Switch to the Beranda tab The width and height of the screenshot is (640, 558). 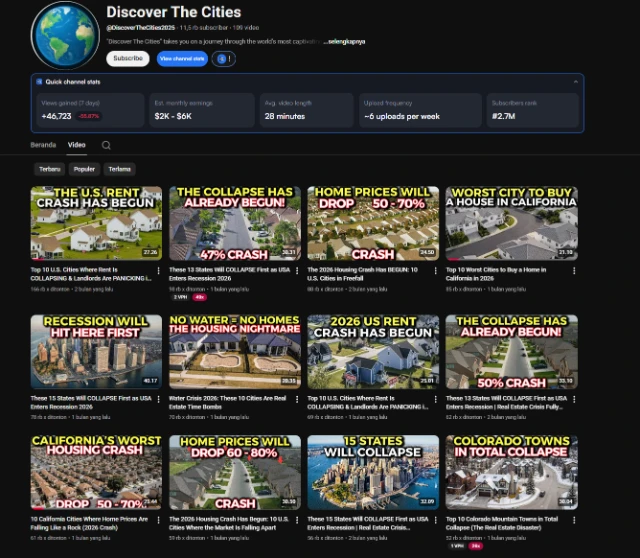click(x=43, y=145)
